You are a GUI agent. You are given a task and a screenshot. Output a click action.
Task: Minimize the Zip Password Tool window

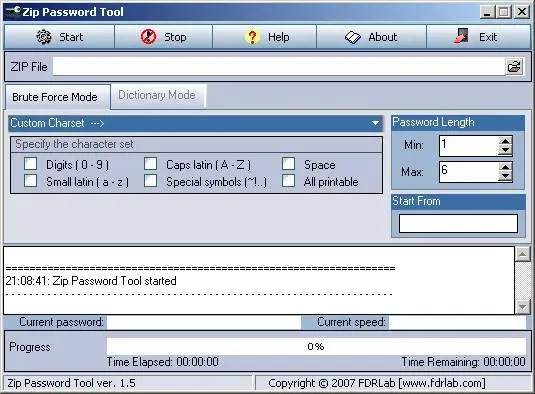(487, 12)
